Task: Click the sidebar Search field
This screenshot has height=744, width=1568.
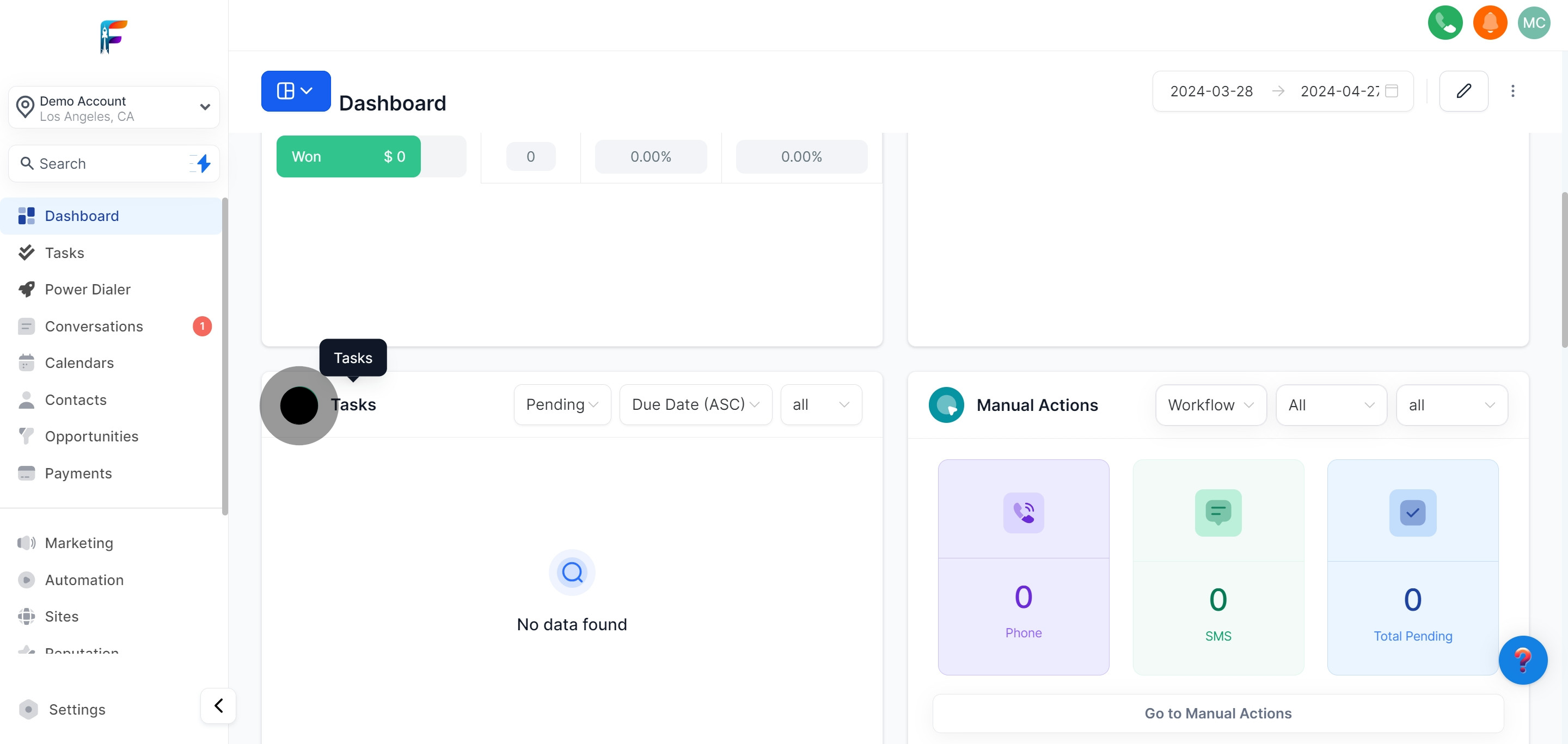Action: click(x=103, y=164)
